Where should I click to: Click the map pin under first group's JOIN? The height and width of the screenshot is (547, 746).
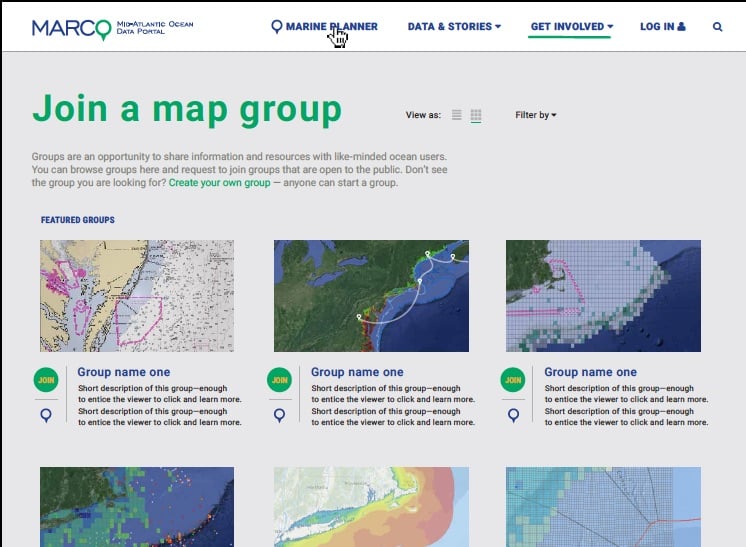pos(46,416)
